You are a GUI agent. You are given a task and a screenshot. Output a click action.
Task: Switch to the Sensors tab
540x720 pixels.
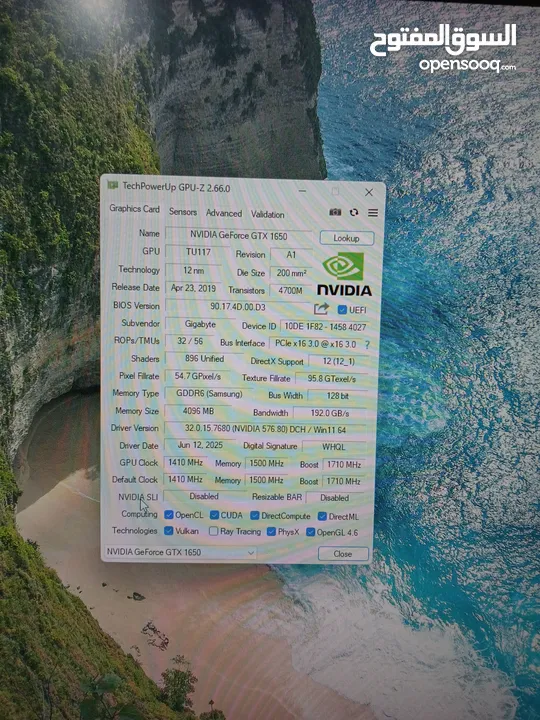click(x=183, y=212)
